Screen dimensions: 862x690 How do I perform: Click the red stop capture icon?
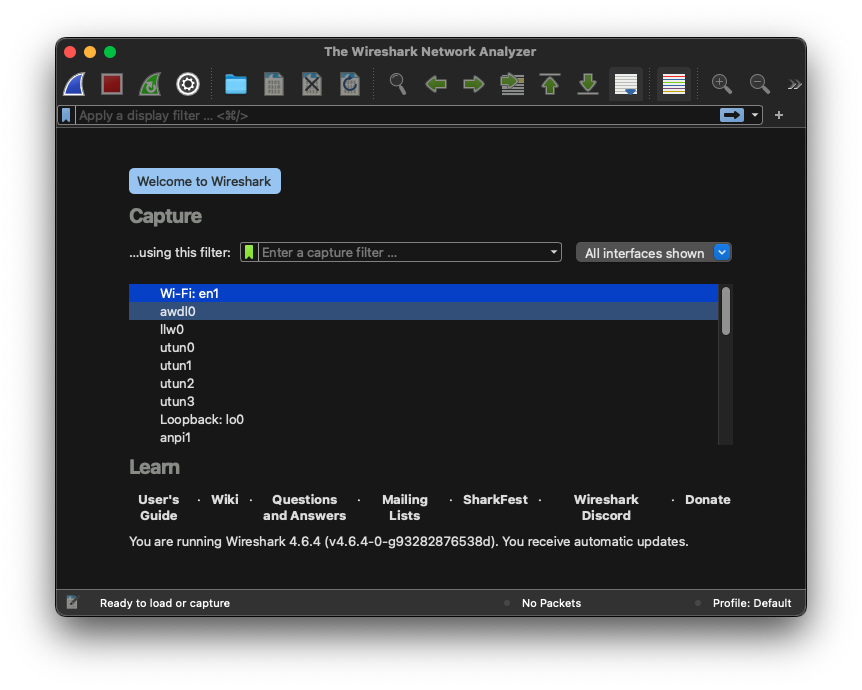111,84
